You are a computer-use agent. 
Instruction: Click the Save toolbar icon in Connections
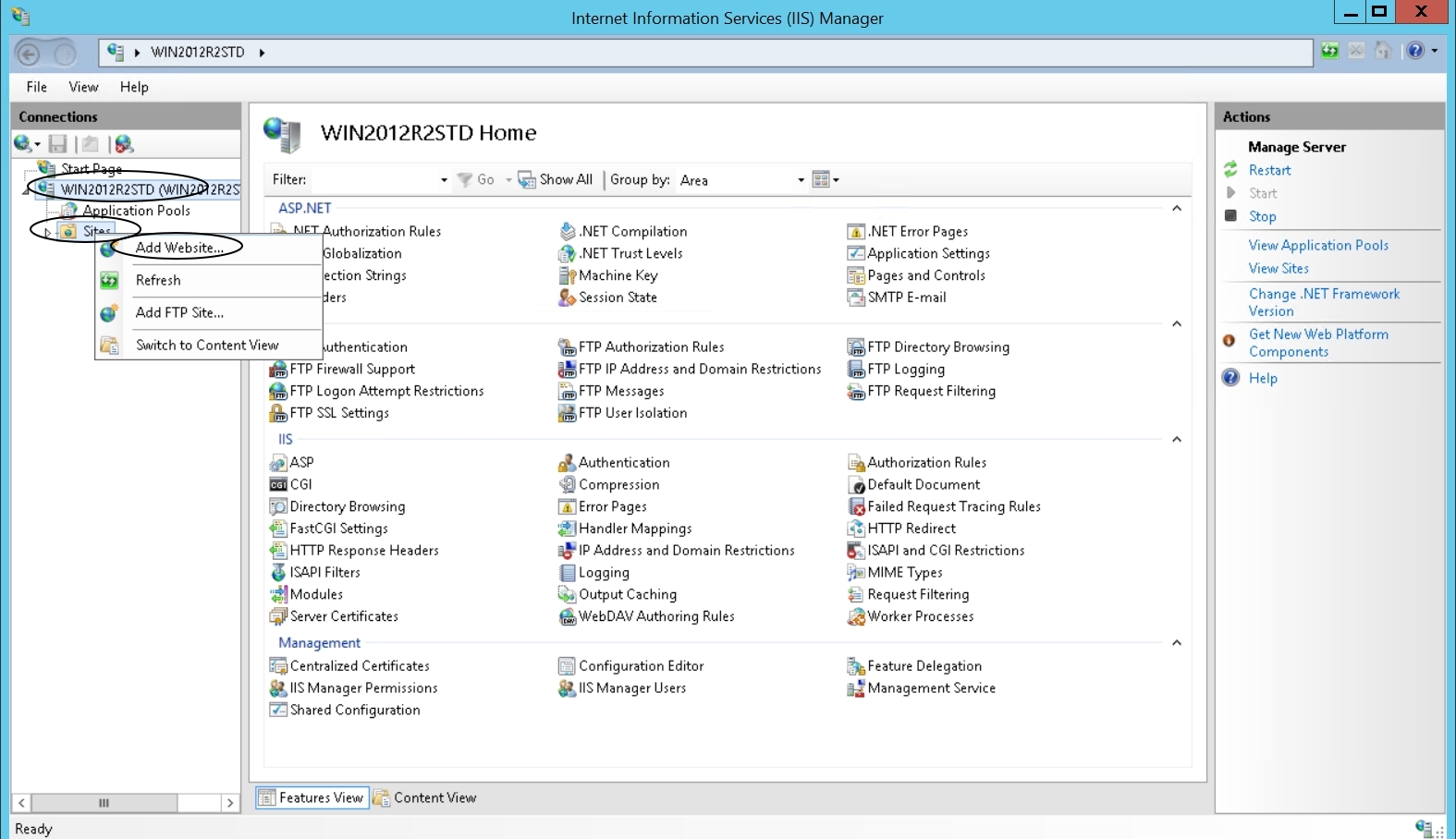pos(58,143)
